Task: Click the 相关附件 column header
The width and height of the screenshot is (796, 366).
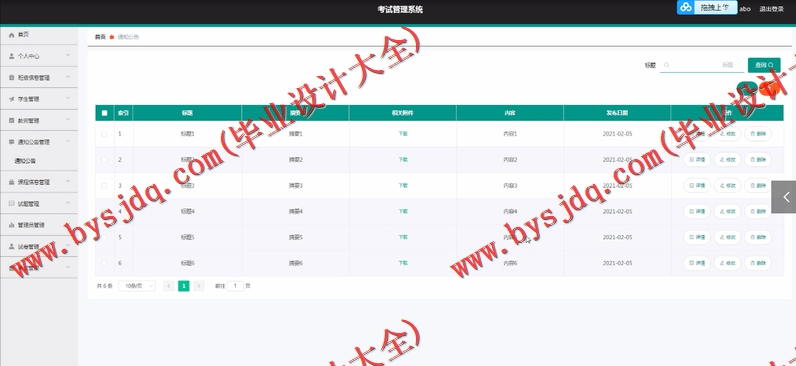Action: 403,113
